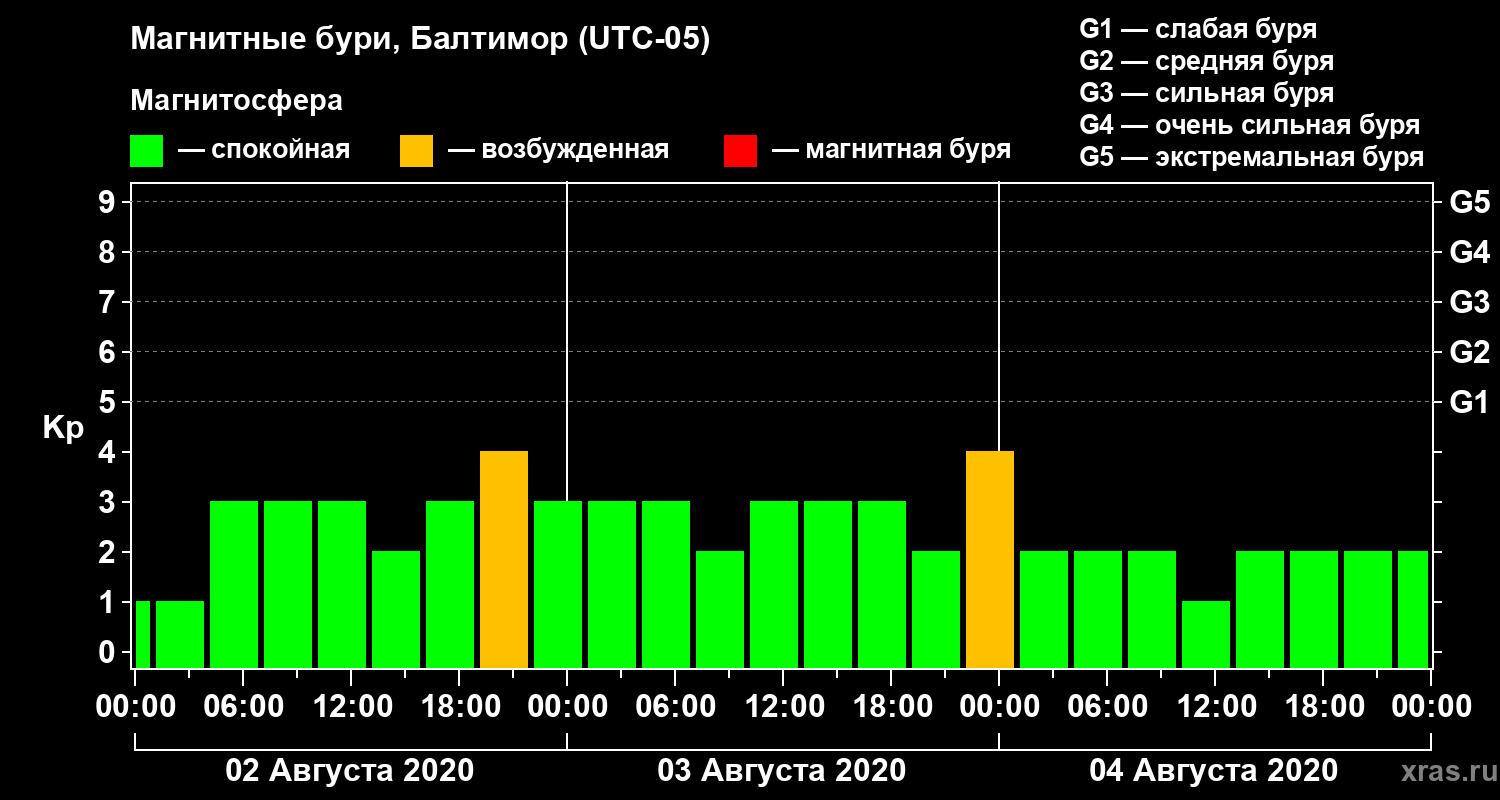
Task: Click the G5 label on the right axis
Action: pyautogui.click(x=1469, y=202)
